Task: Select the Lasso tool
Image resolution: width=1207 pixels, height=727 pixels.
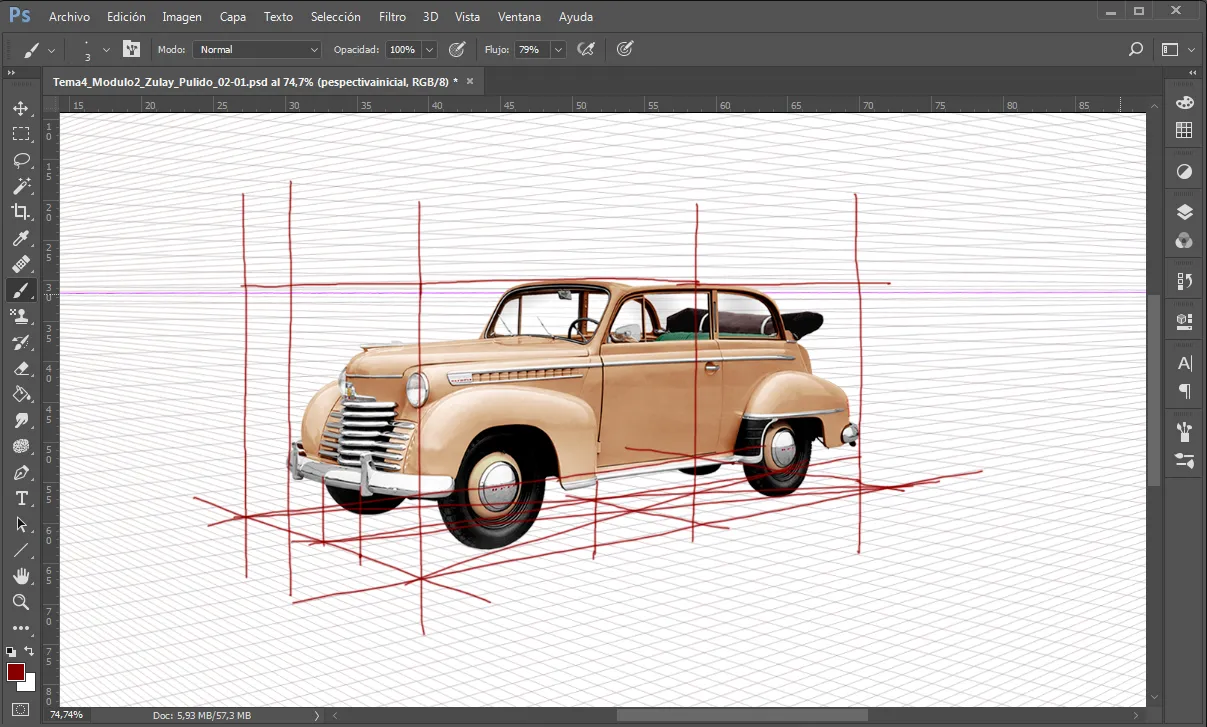Action: pyautogui.click(x=21, y=160)
